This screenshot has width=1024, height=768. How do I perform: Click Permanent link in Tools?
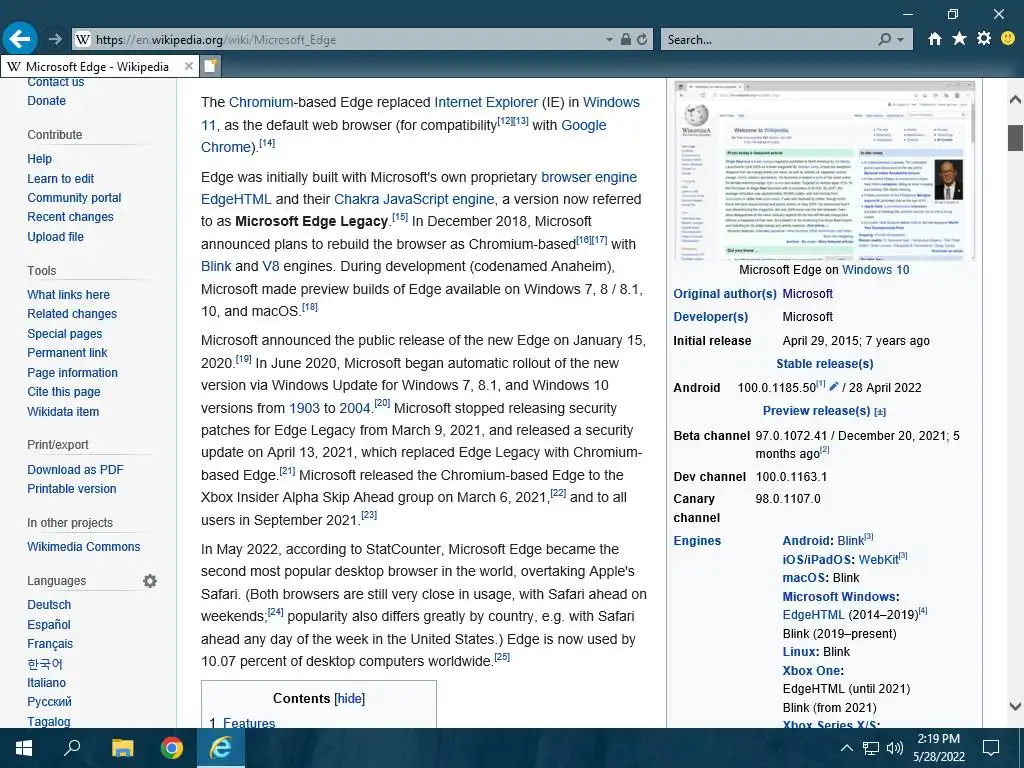[67, 353]
